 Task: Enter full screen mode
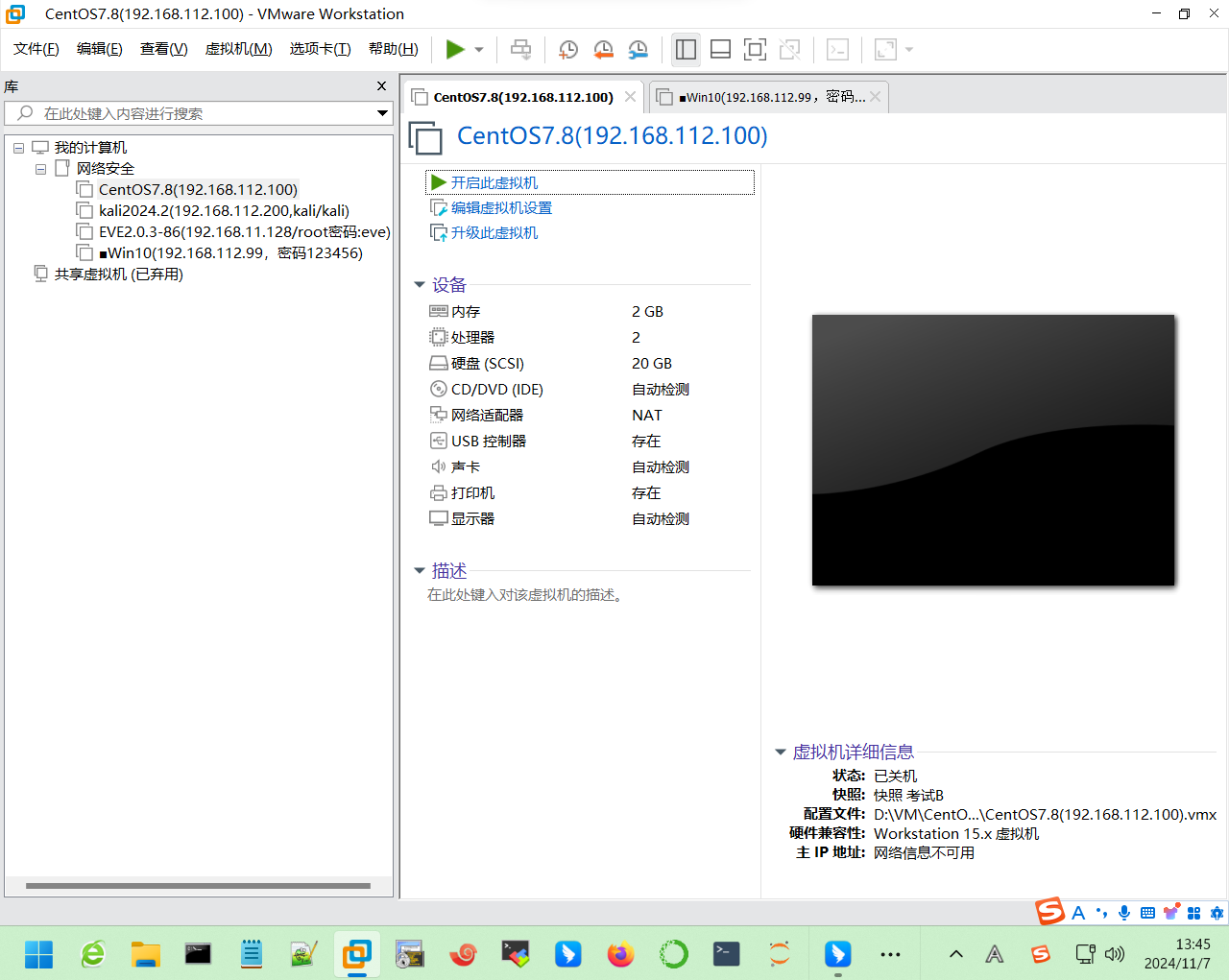pyautogui.click(x=755, y=50)
